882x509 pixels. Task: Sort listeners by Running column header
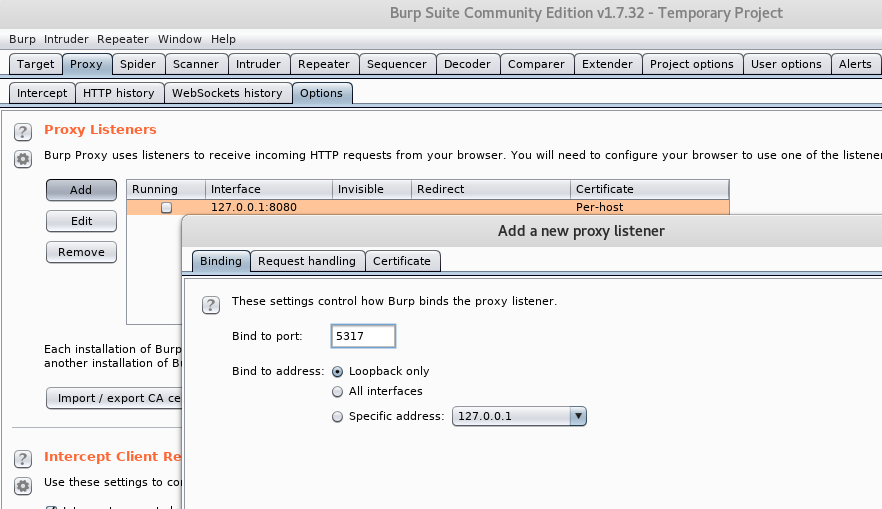click(166, 190)
